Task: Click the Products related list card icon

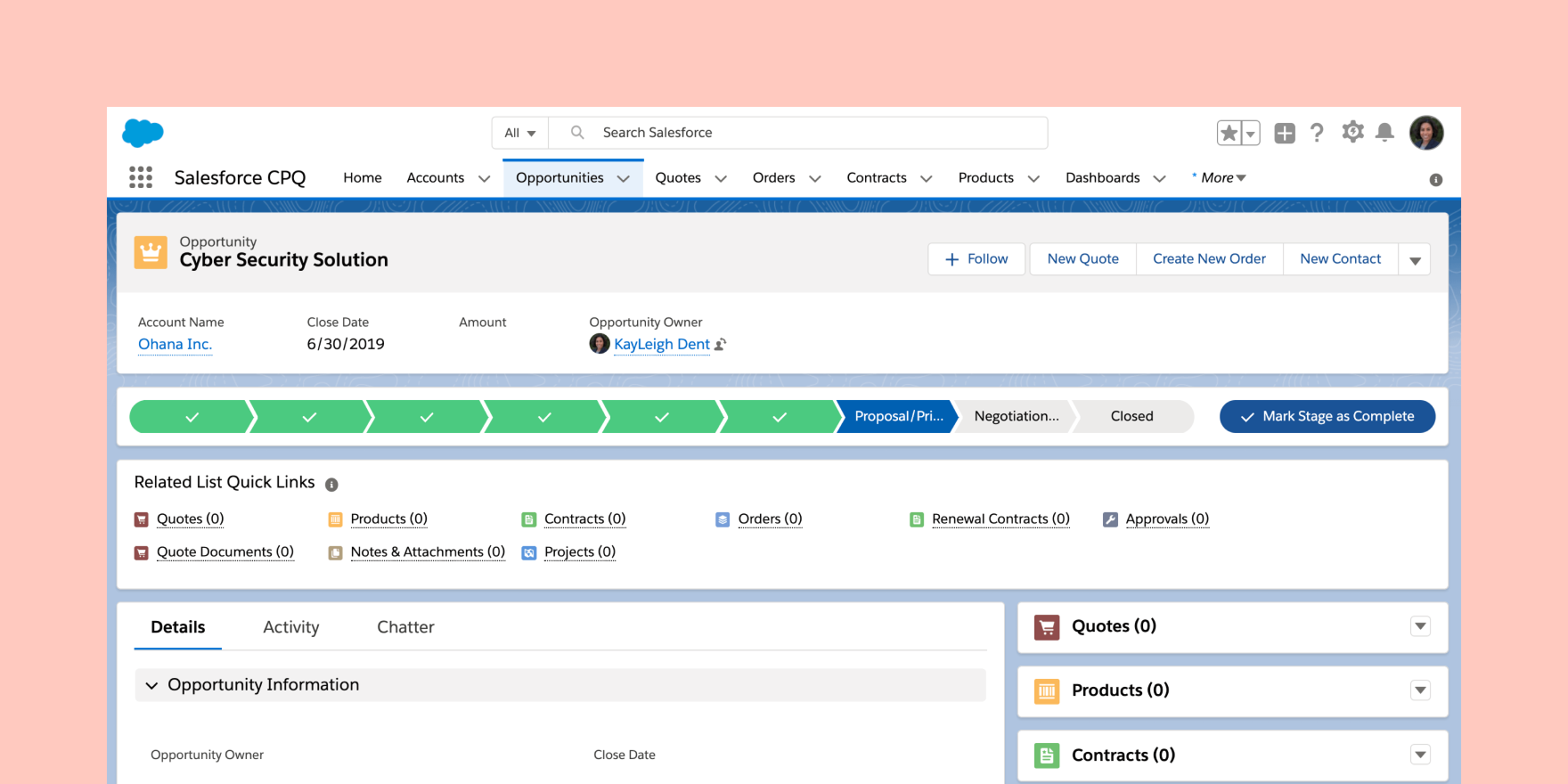Action: coord(1047,691)
